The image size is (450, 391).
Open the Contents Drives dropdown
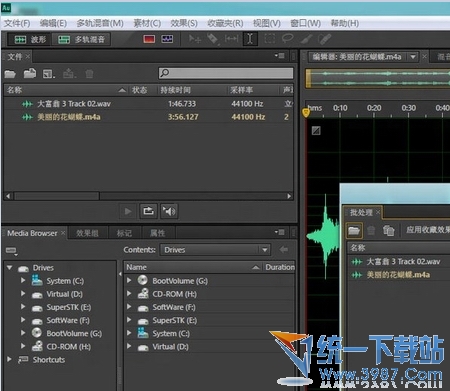coord(215,250)
